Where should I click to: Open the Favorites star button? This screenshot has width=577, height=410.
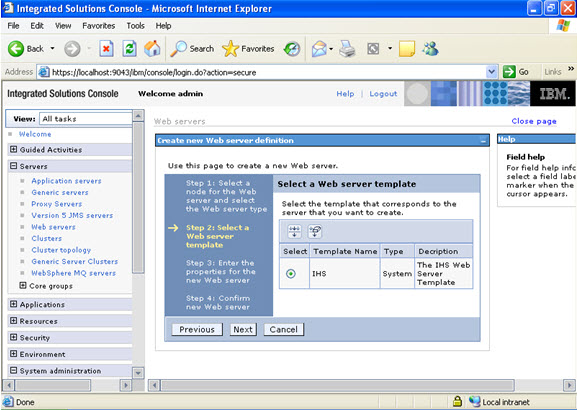click(x=248, y=49)
